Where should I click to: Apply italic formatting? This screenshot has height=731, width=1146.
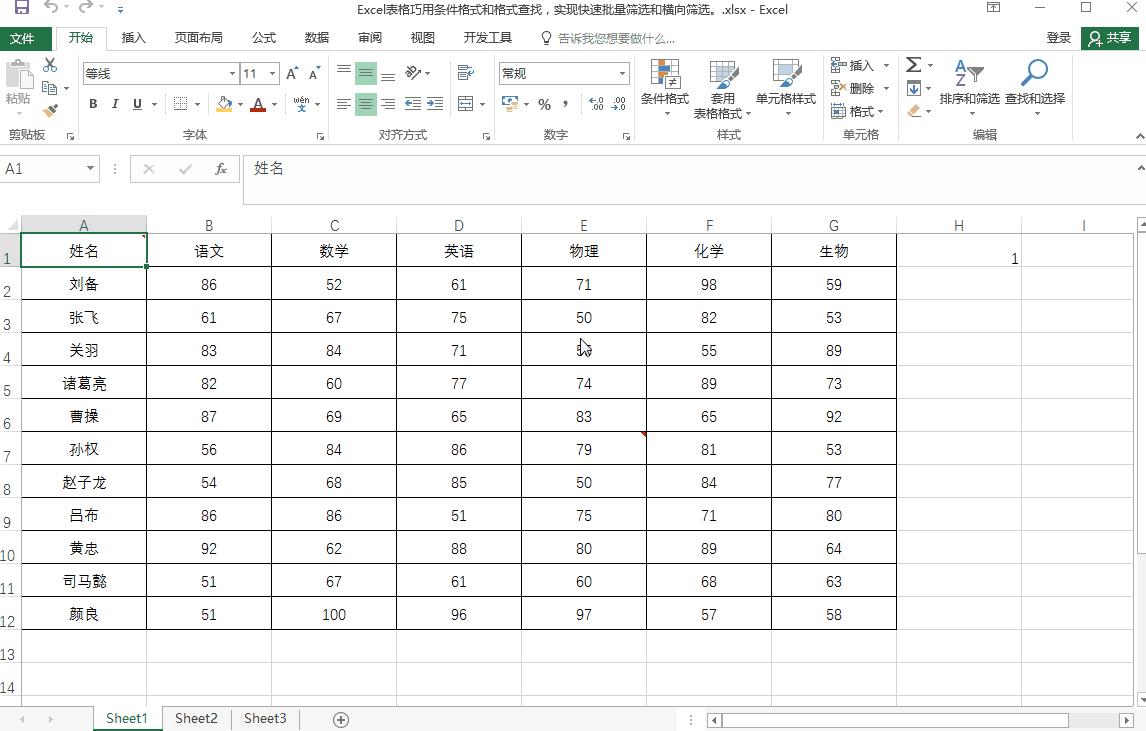pyautogui.click(x=113, y=103)
